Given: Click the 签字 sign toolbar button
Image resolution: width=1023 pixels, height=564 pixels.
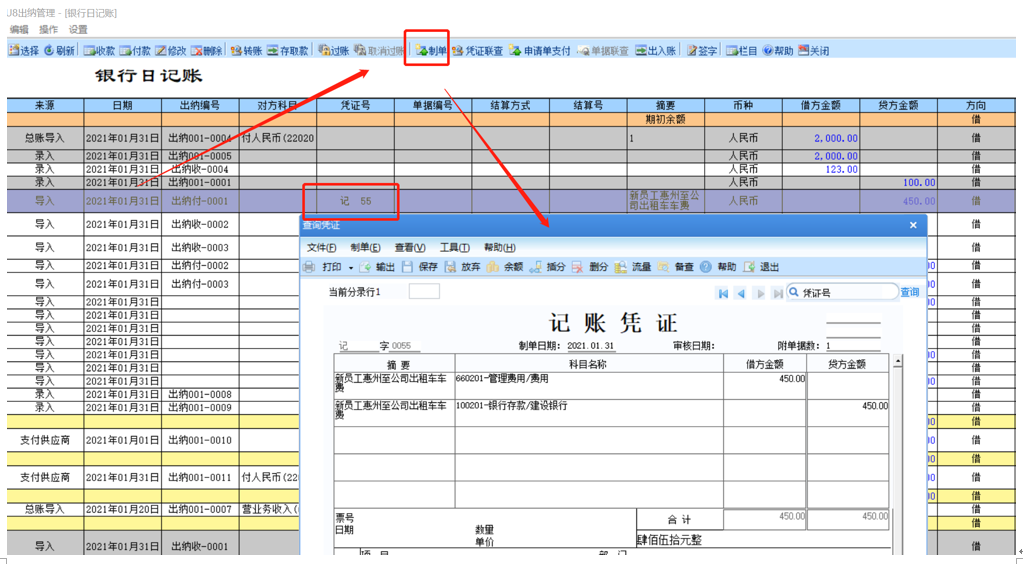Looking at the screenshot, I should (x=702, y=50).
